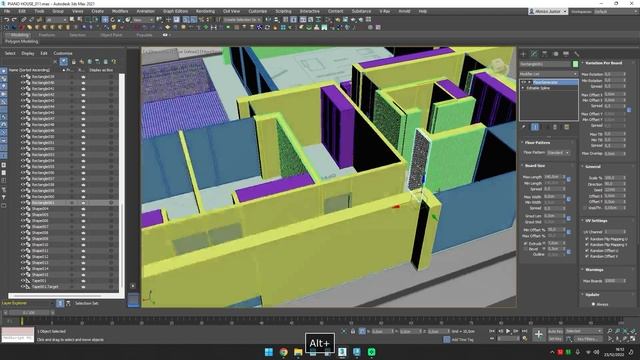Toggle Bevel checkbox in Board Size

click(x=525, y=249)
